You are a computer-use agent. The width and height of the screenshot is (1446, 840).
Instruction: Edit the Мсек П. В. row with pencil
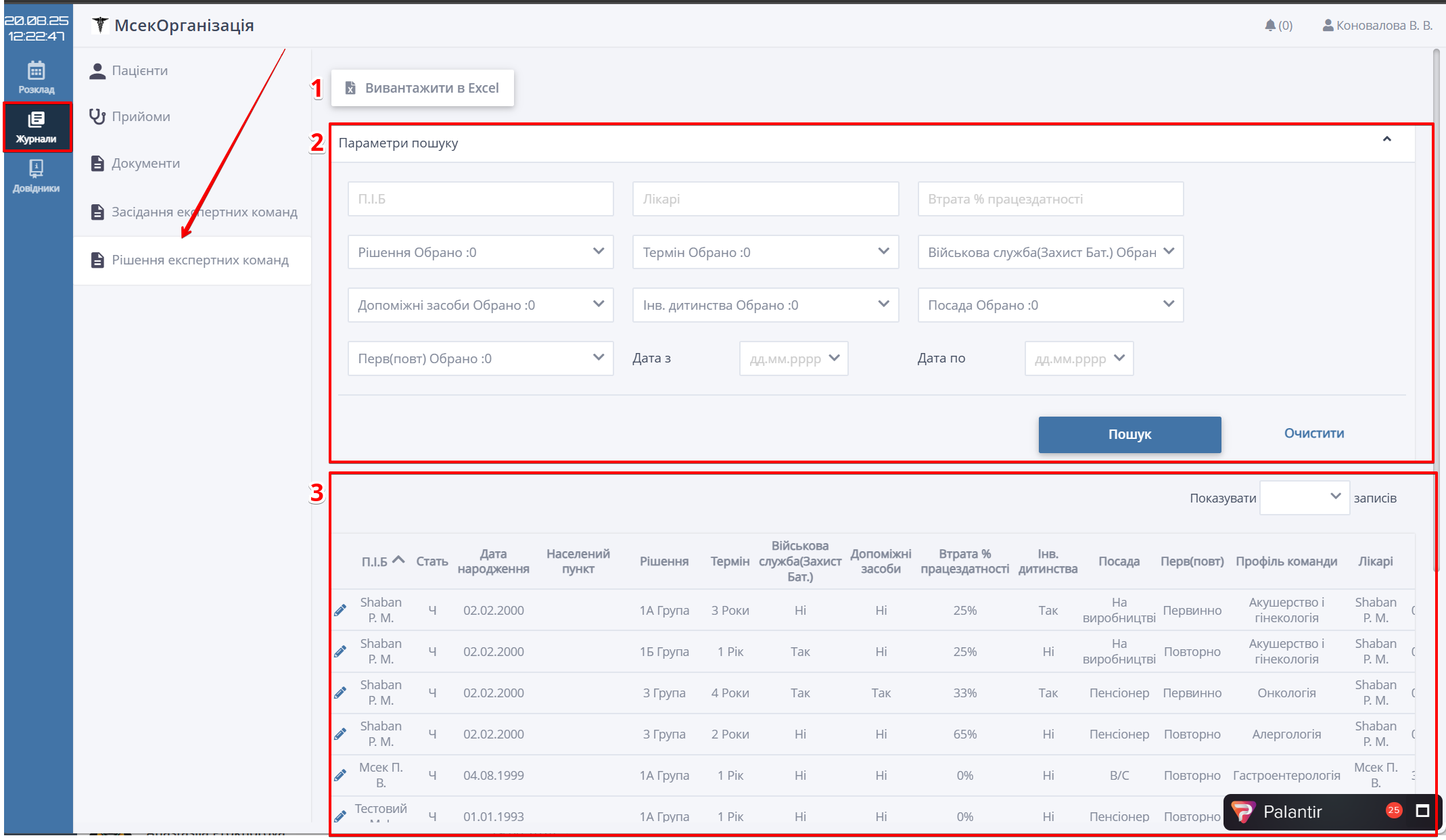tap(340, 775)
